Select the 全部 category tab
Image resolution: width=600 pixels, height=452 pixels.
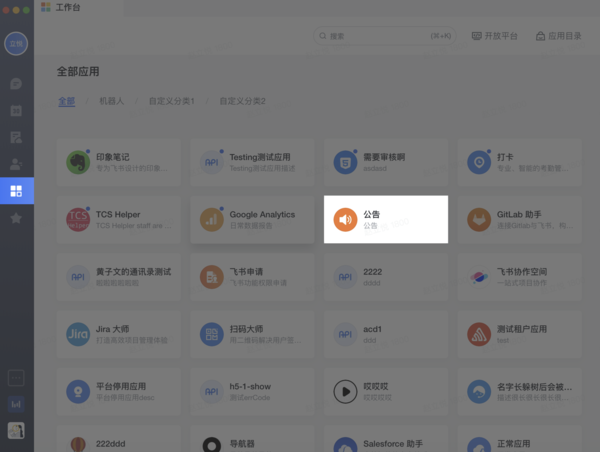[67, 101]
